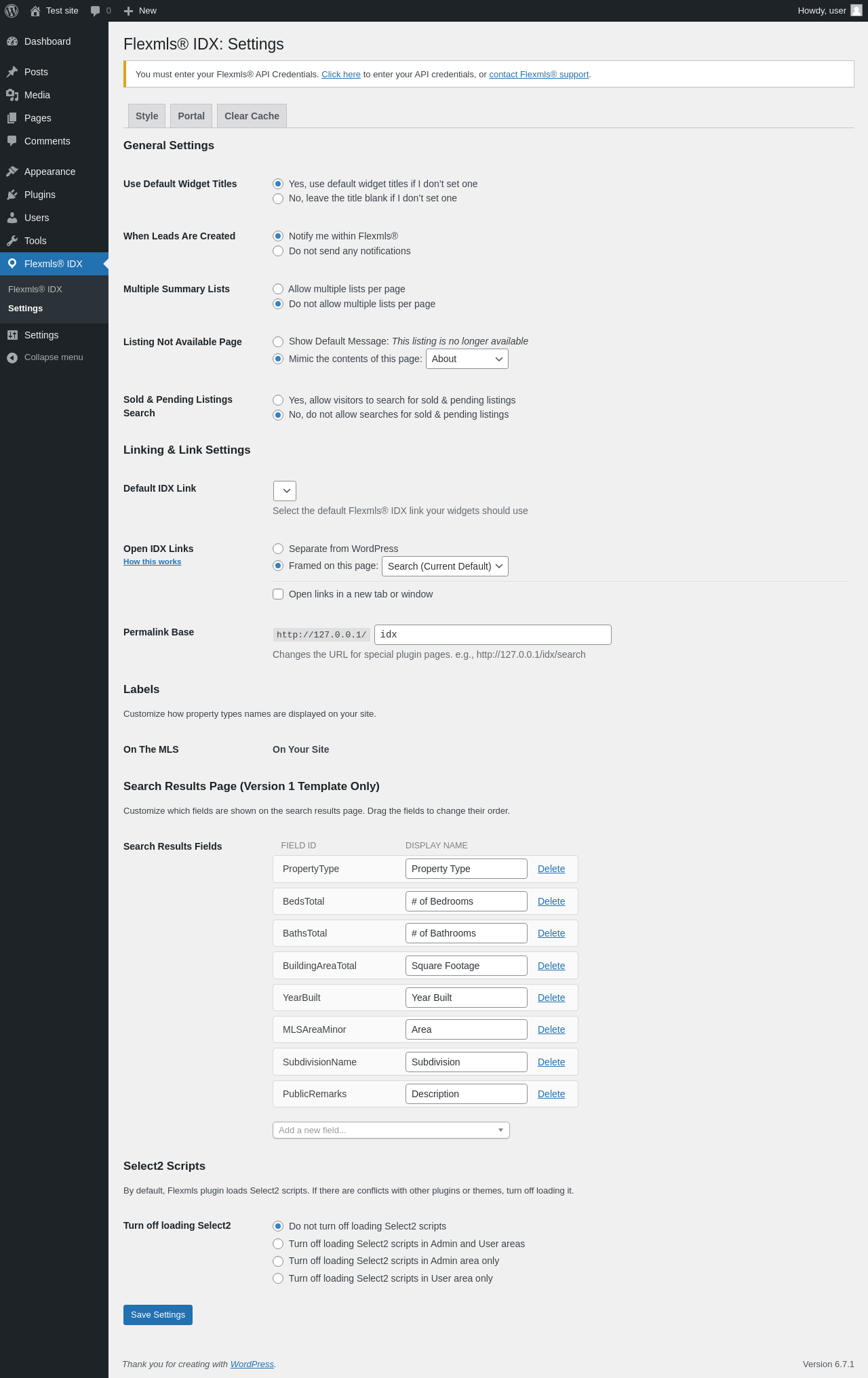Screen dimensions: 868x1378
Task: Open Media library icon in sidebar
Action: pyautogui.click(x=12, y=95)
